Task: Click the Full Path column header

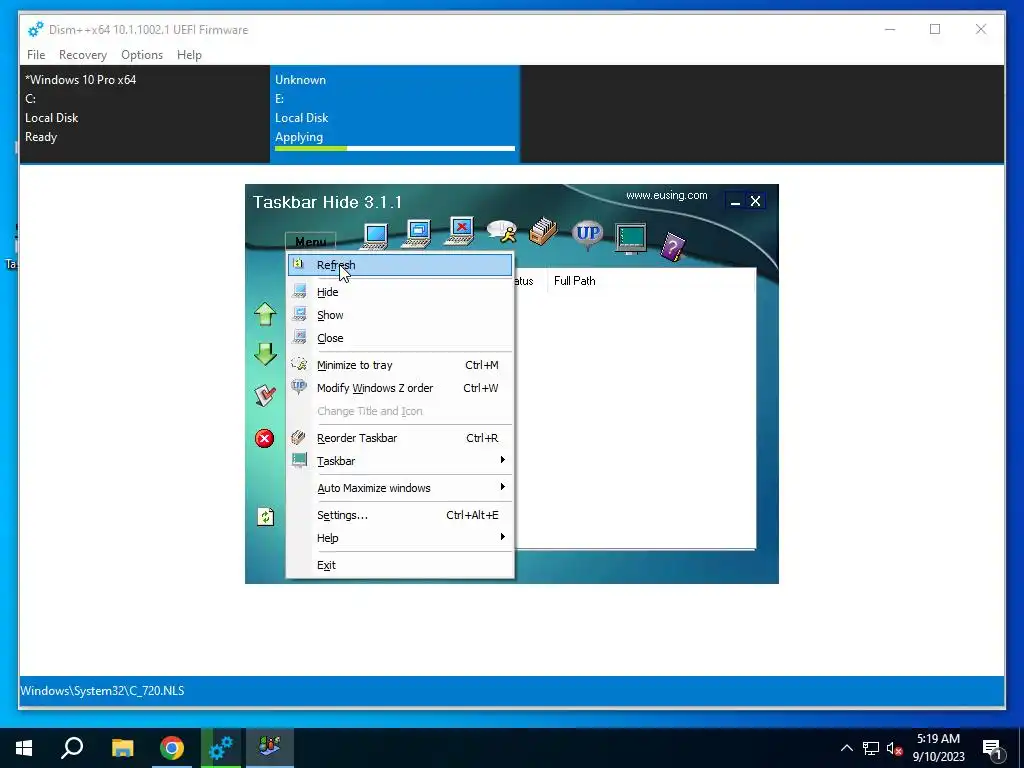Action: tap(575, 281)
